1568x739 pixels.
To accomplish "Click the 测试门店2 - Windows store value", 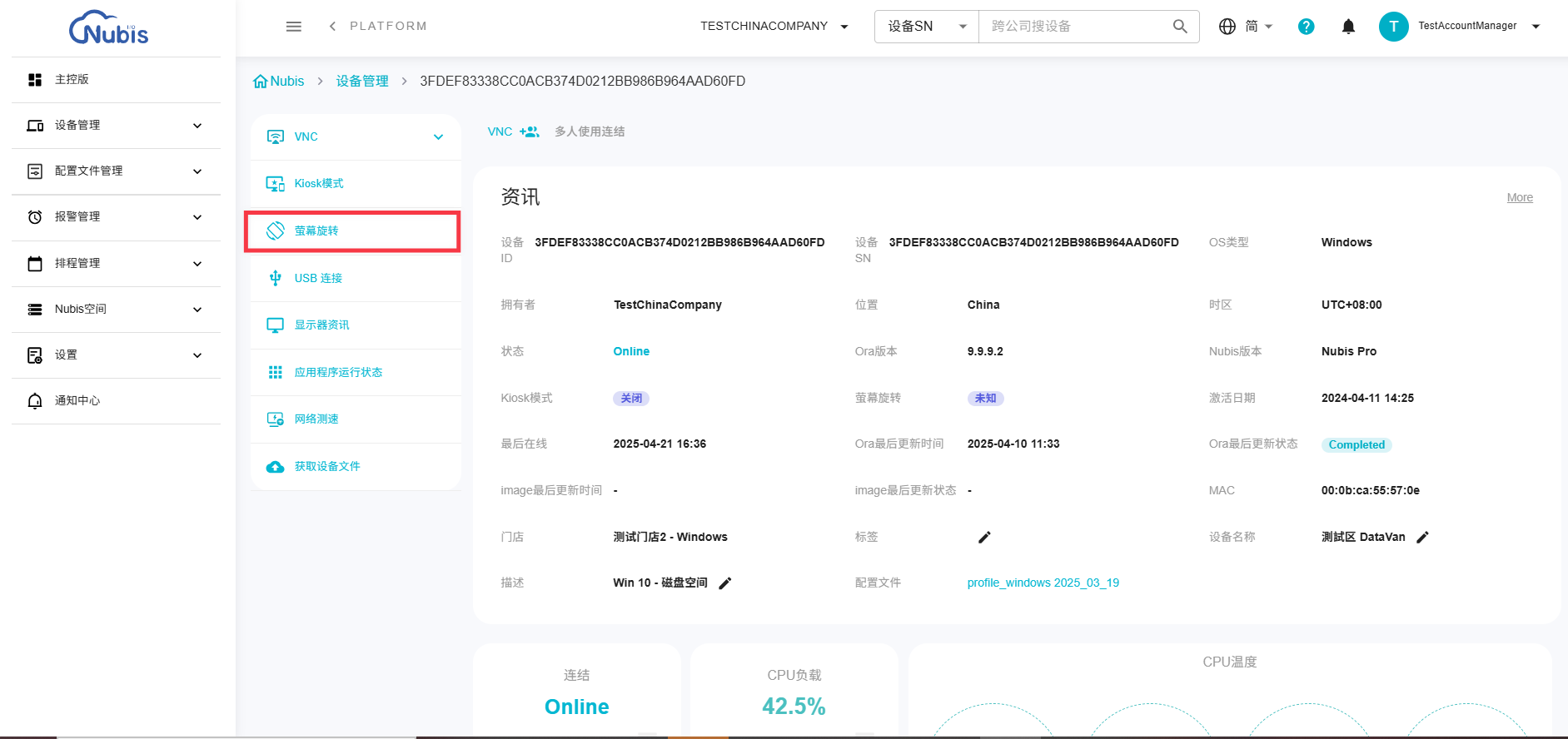I will 670,538.
